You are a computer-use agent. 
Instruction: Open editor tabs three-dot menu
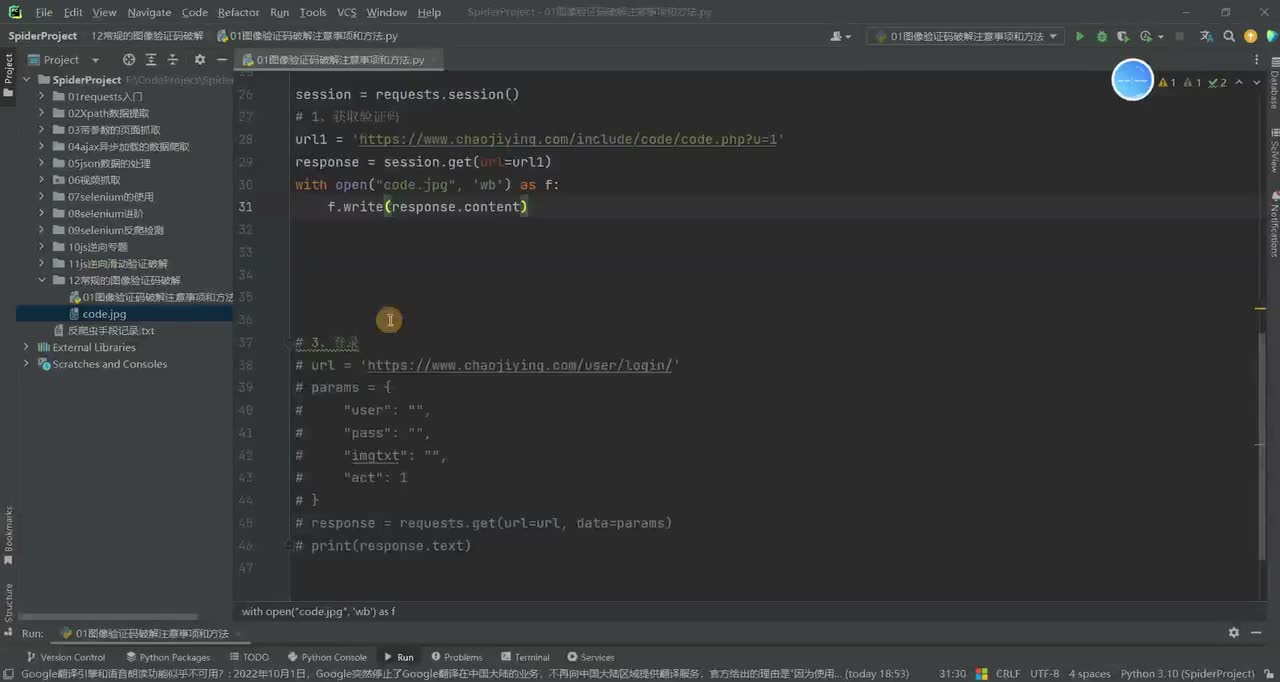(1258, 60)
